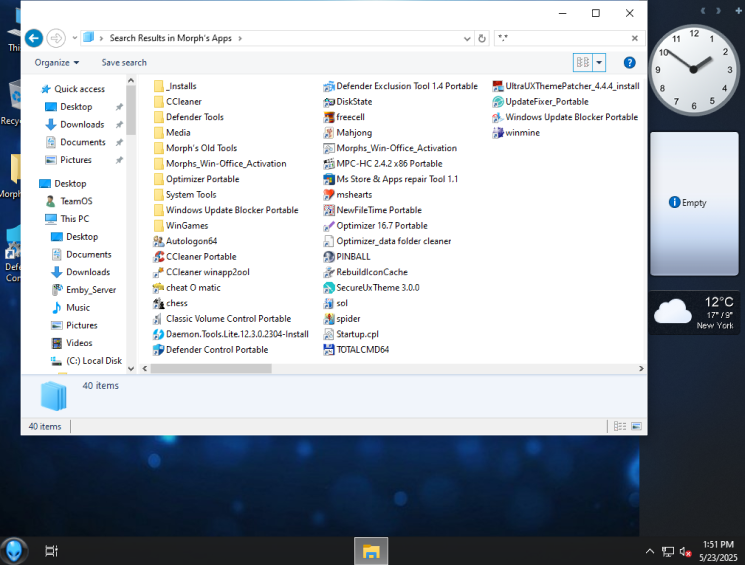The width and height of the screenshot is (745, 565).
Task: Open pinned Downloads under Quick access
Action: pyautogui.click(x=82, y=124)
